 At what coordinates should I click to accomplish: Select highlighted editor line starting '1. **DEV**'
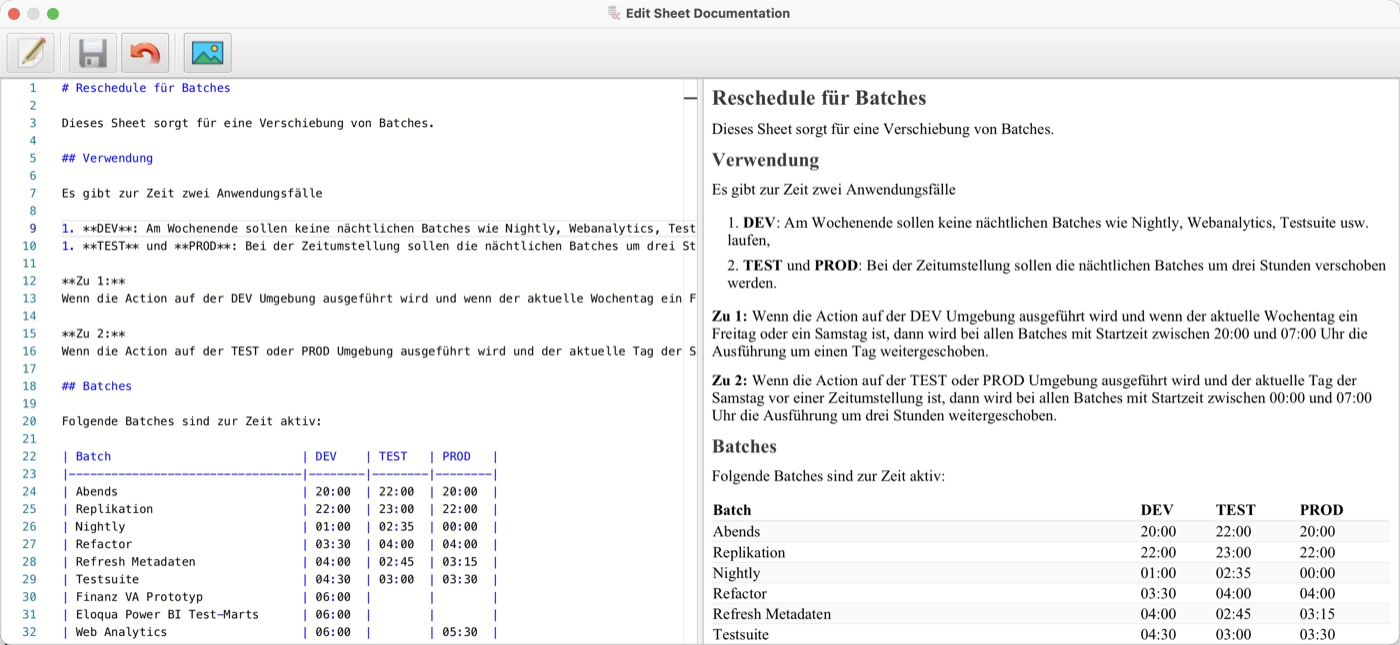[x=379, y=228]
